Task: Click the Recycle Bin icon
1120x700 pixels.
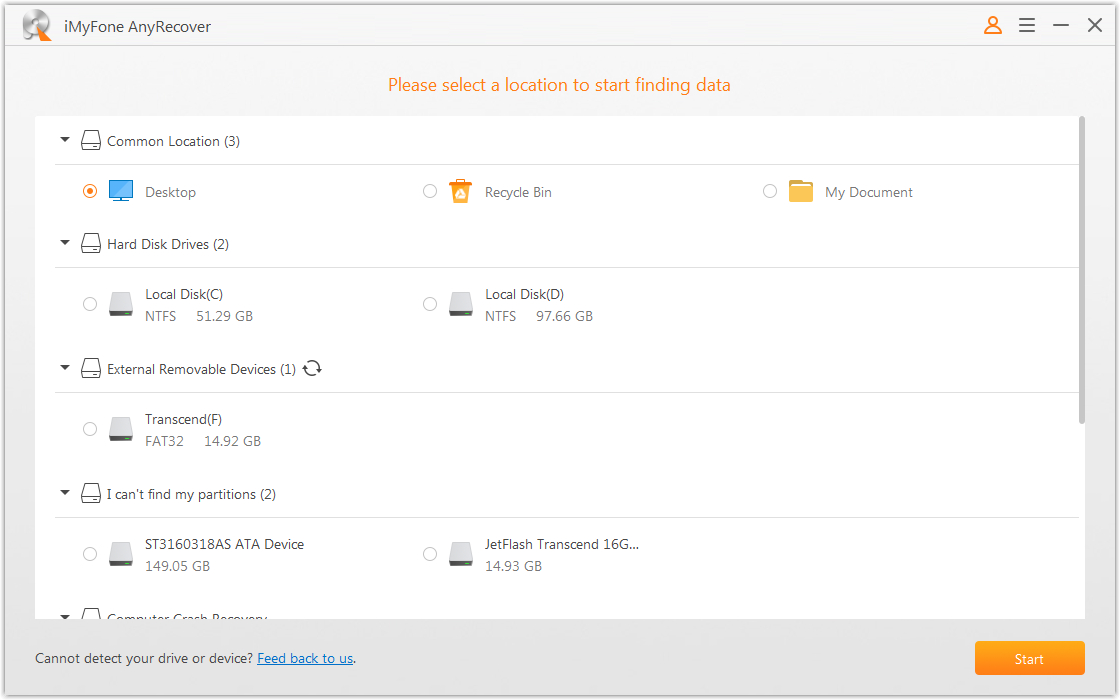Action: point(461,191)
